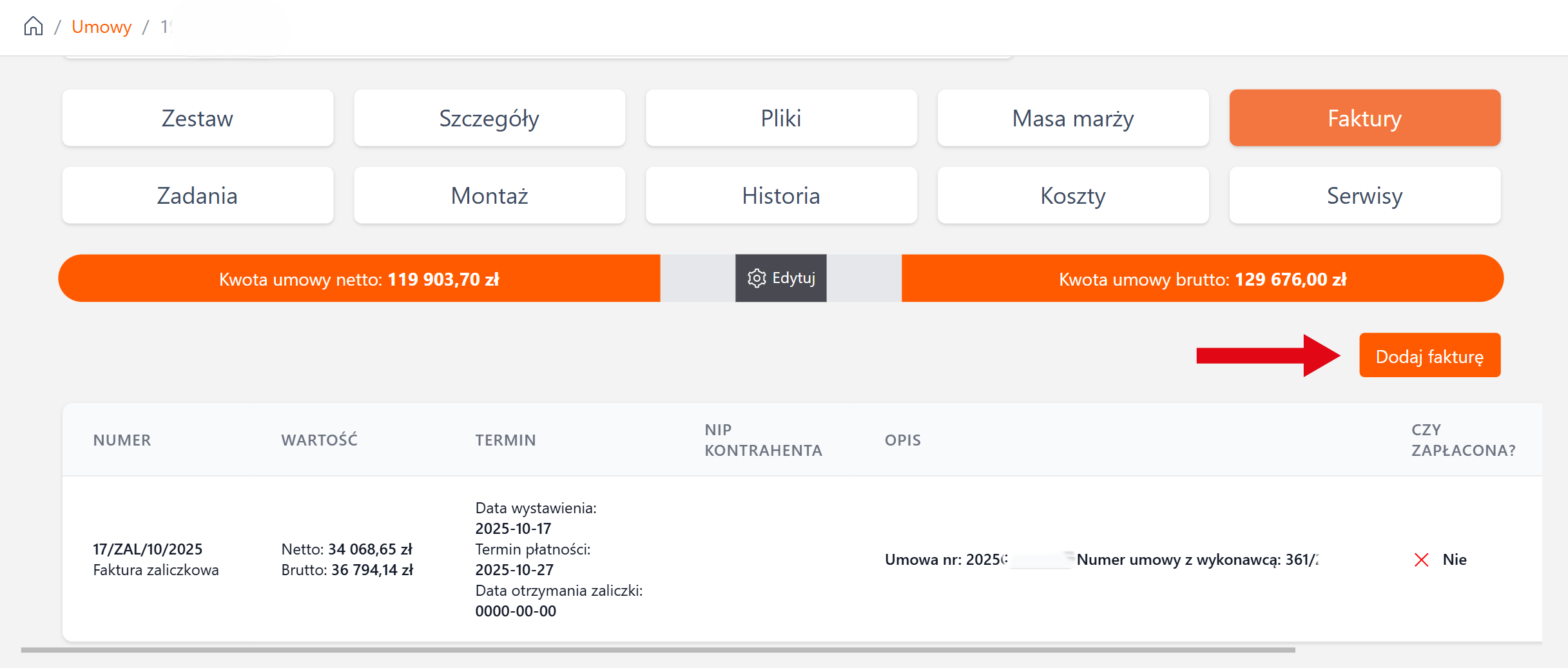Switch to the Zestaw tab

click(197, 118)
